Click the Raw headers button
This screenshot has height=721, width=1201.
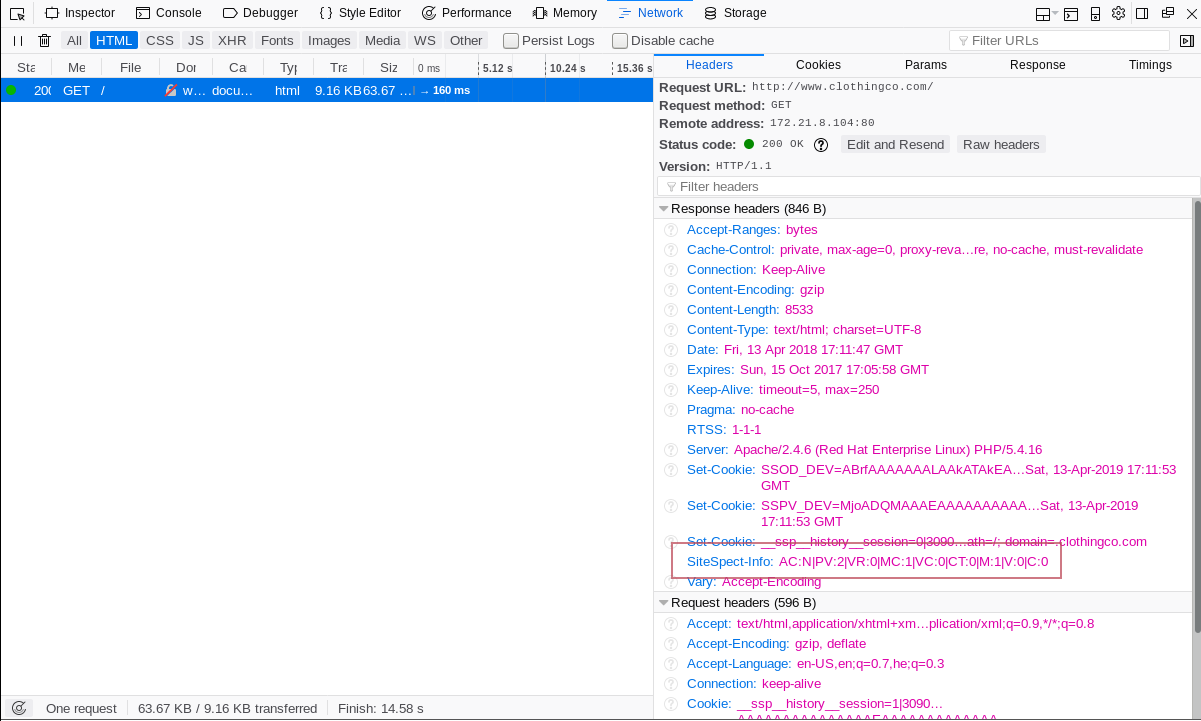pos(1001,144)
